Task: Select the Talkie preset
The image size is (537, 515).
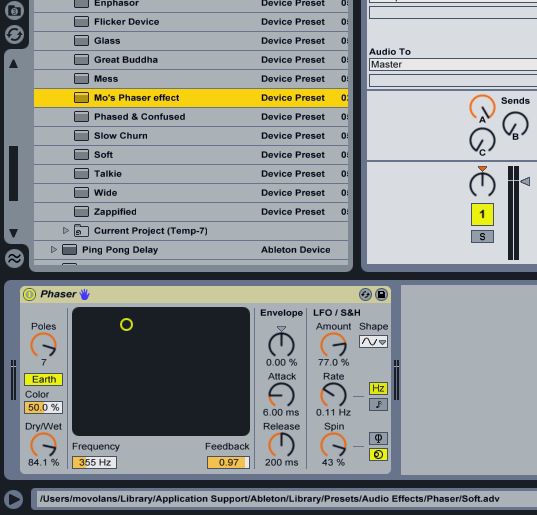Action: [x=191, y=174]
